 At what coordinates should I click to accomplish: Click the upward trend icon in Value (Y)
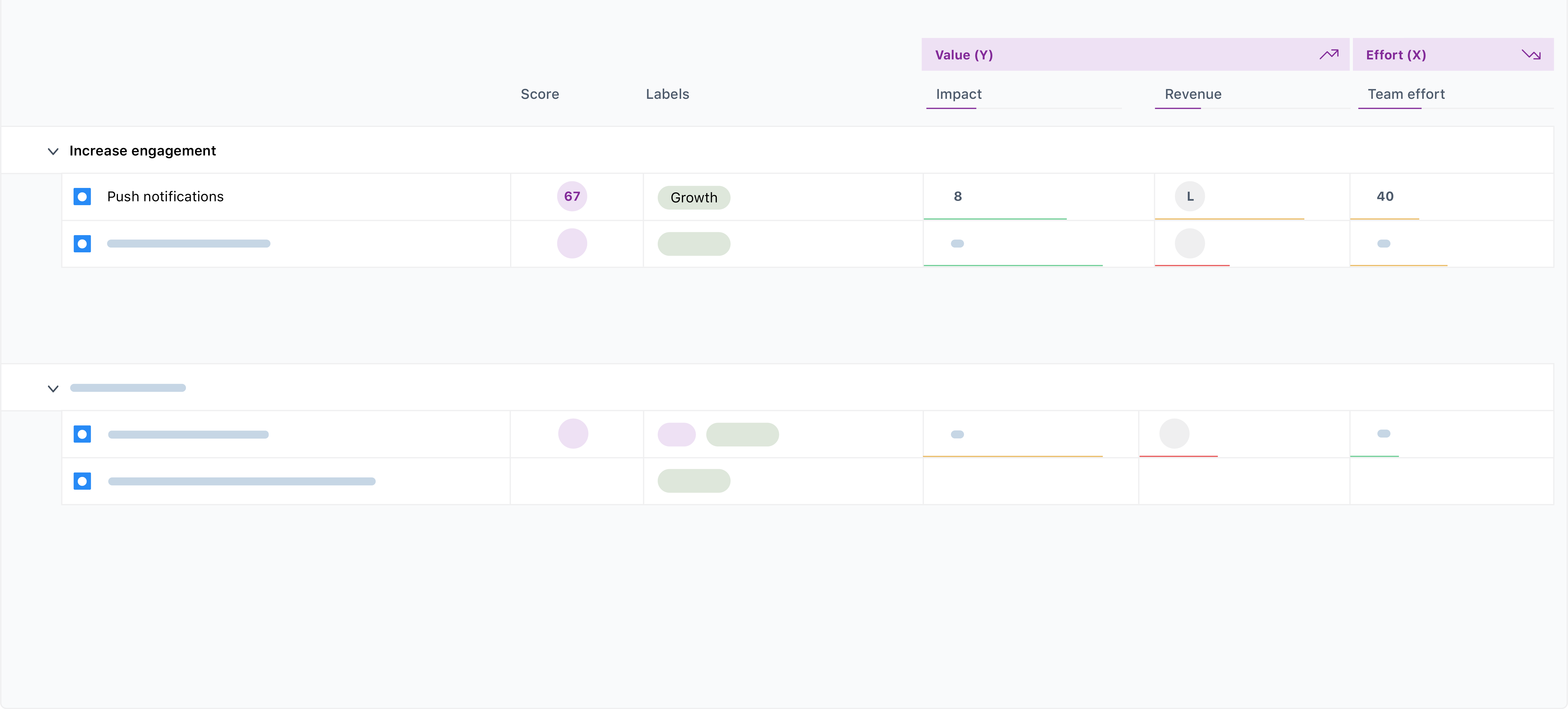click(1329, 55)
